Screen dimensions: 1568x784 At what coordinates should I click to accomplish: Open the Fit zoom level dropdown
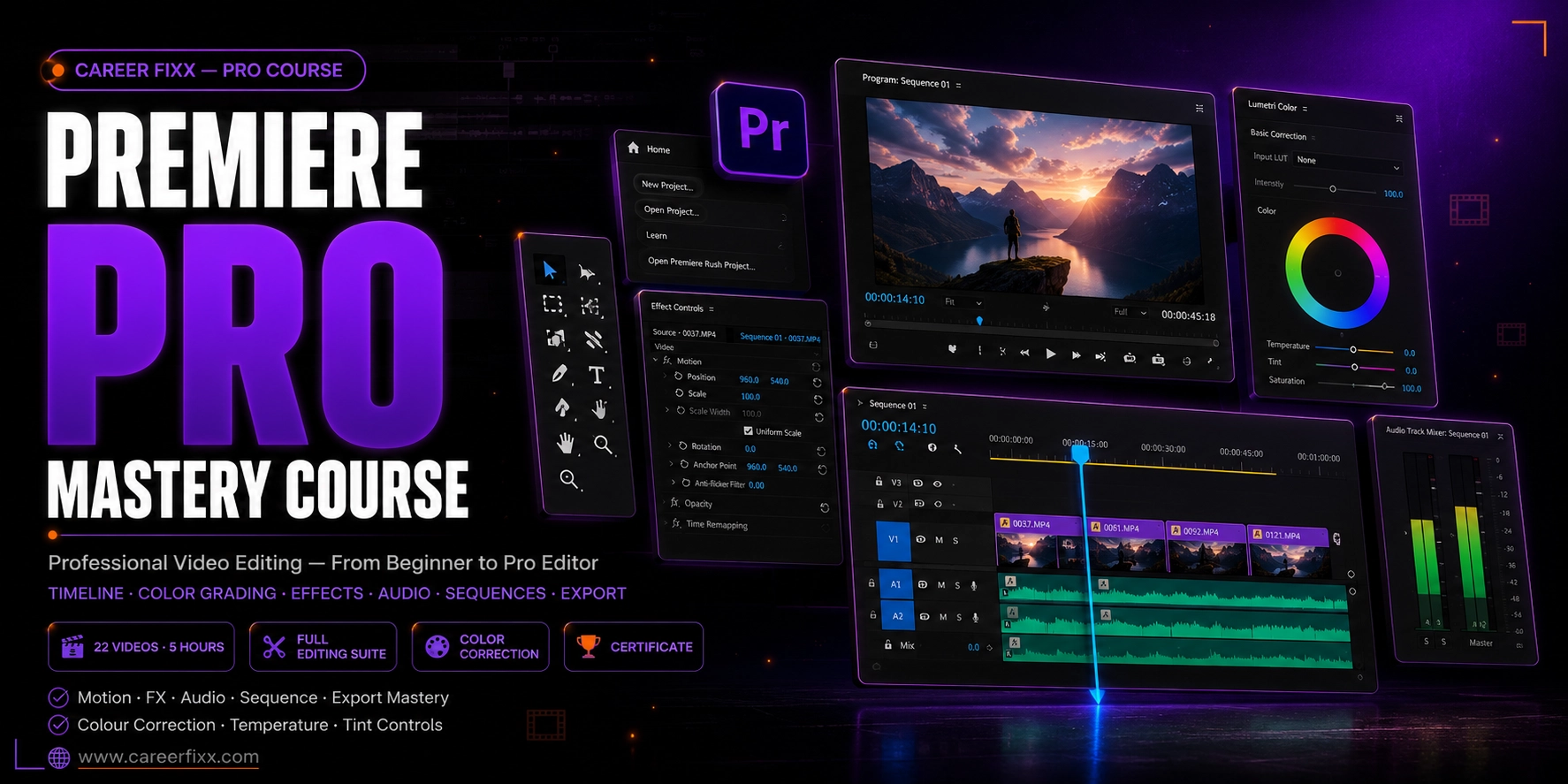tap(963, 302)
